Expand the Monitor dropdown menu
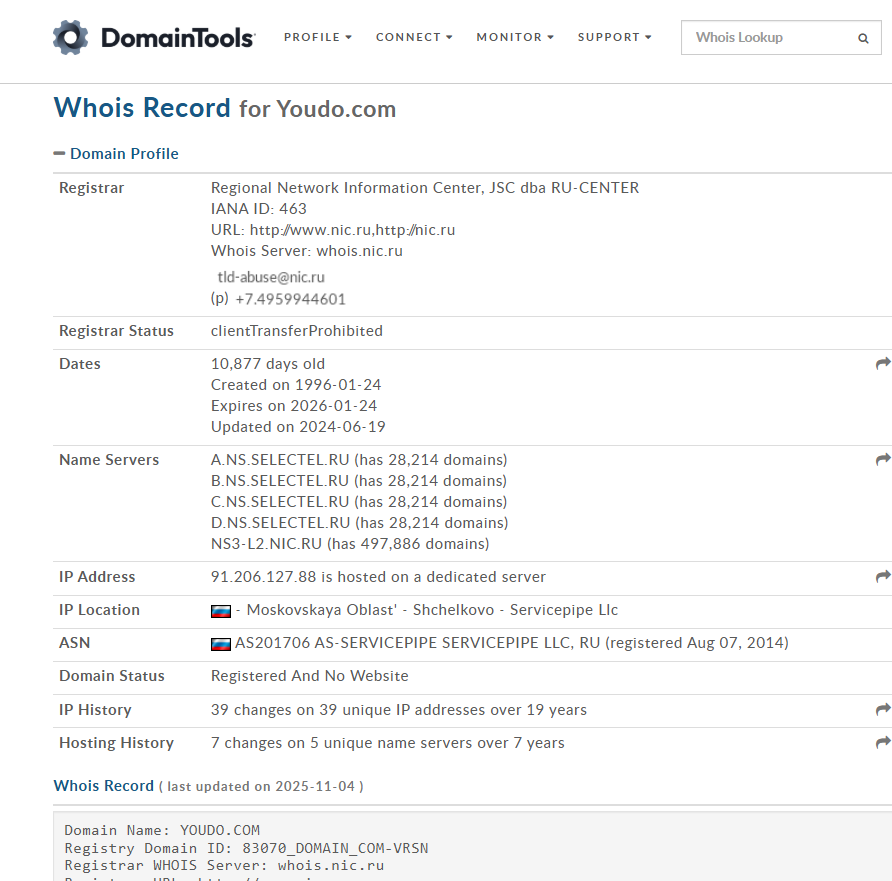The width and height of the screenshot is (892, 881). pyautogui.click(x=515, y=37)
